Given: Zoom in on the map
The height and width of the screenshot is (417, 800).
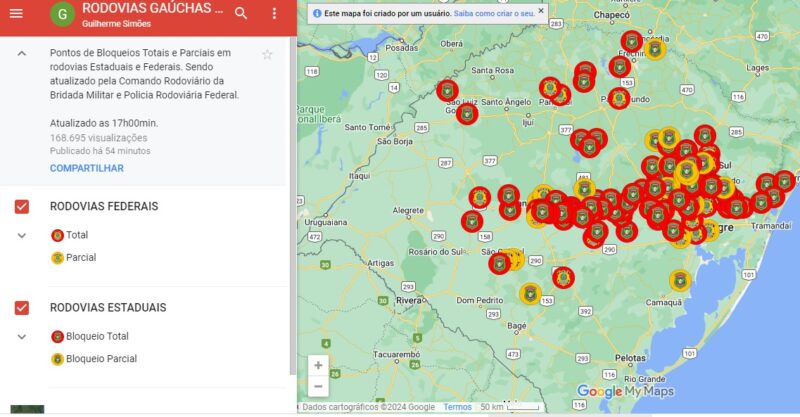Looking at the screenshot, I should [318, 365].
